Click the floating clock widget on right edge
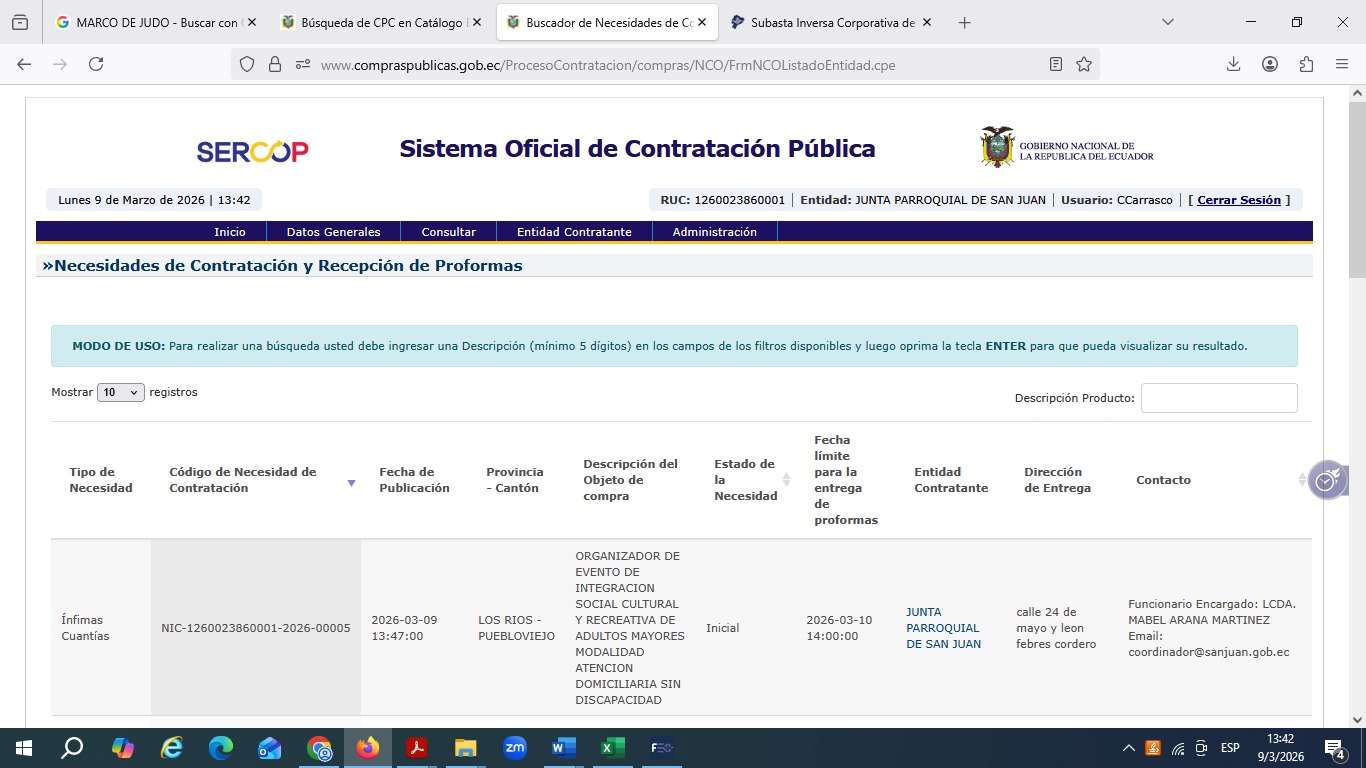 1326,480
